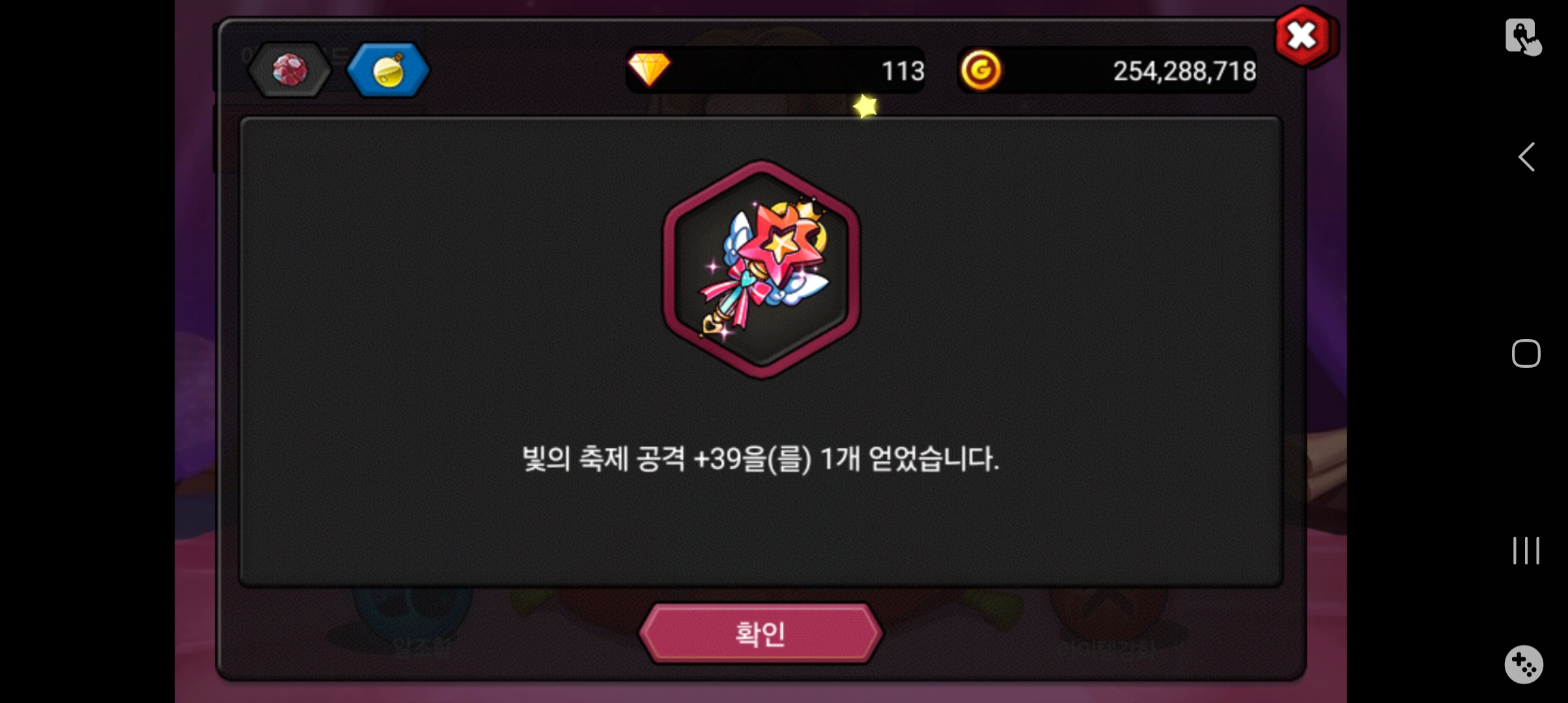Image resolution: width=1568 pixels, height=703 pixels.
Task: Select the red gemstone hexagon tab
Action: click(290, 70)
